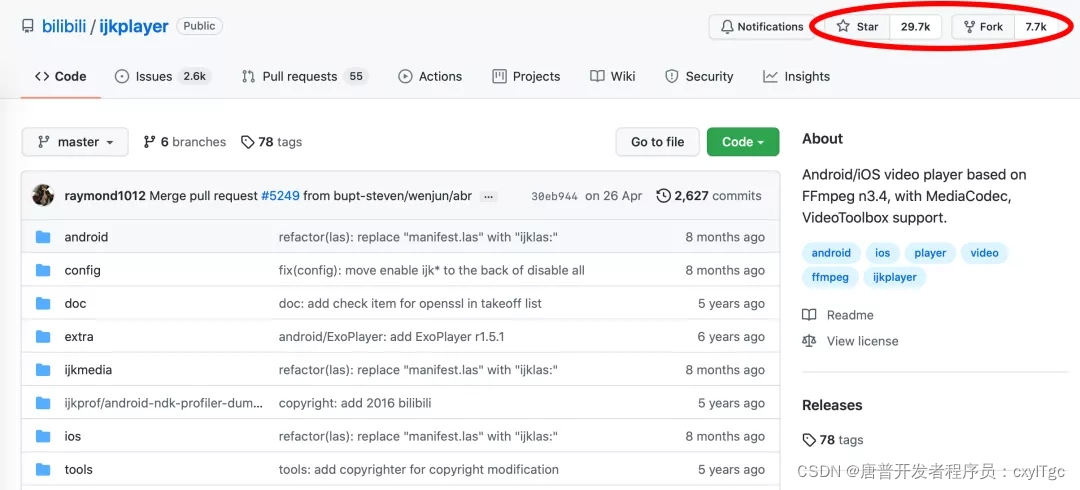Screen dimensions: 1080x490
Task: Open the 7.7k forks count
Action: pyautogui.click(x=1036, y=27)
